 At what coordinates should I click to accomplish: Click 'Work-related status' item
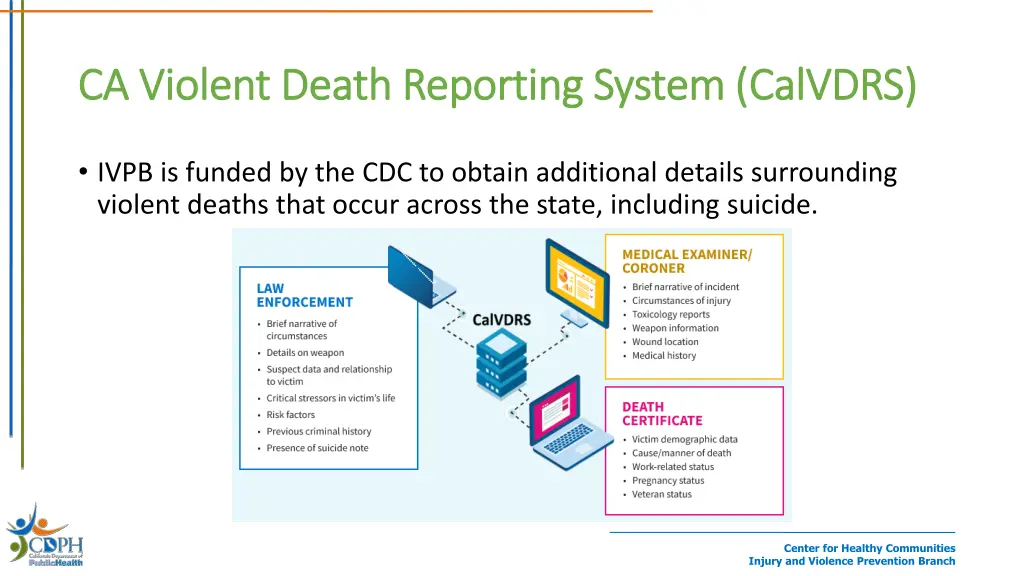(673, 467)
